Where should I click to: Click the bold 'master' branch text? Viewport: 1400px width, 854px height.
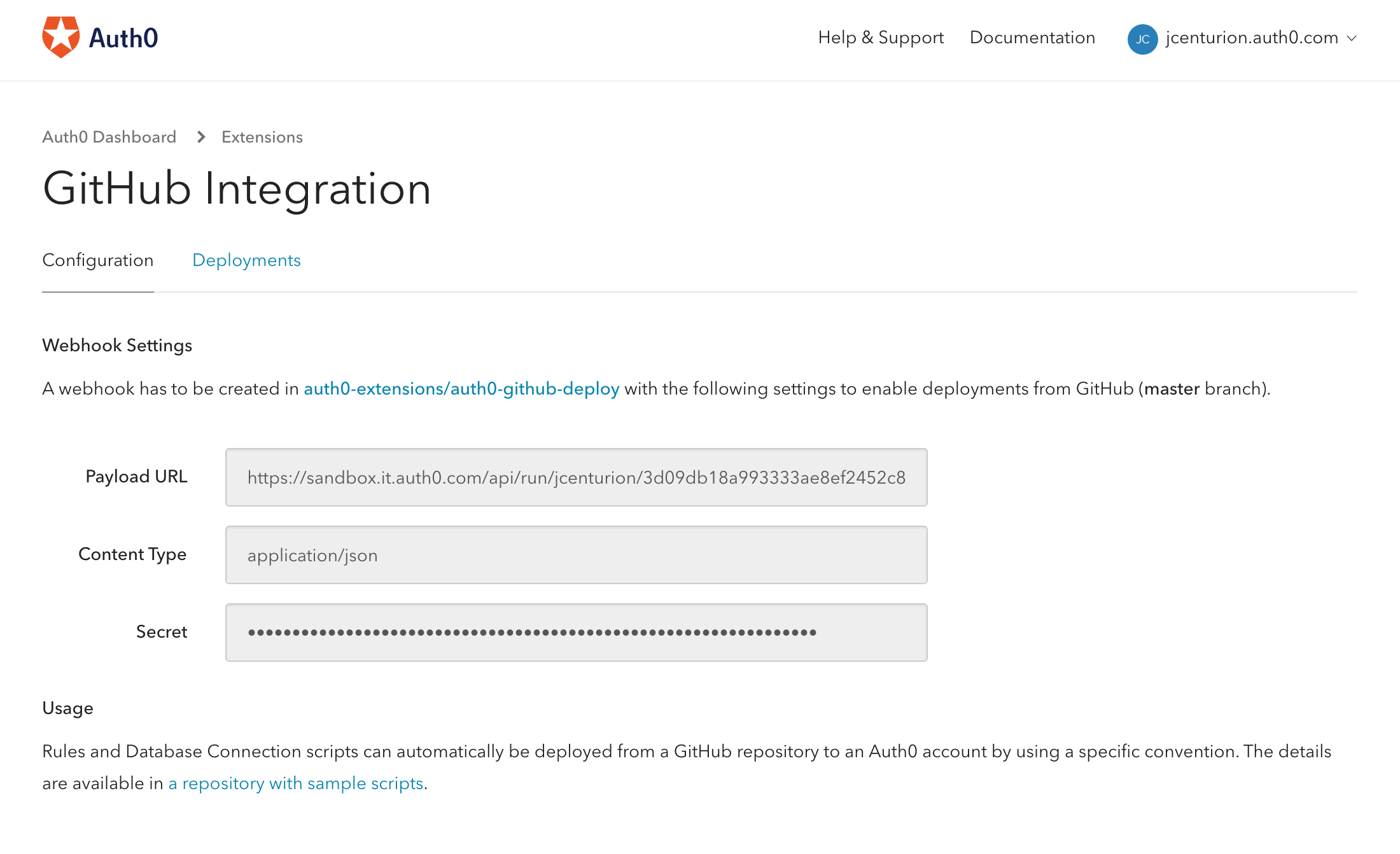click(x=1172, y=389)
